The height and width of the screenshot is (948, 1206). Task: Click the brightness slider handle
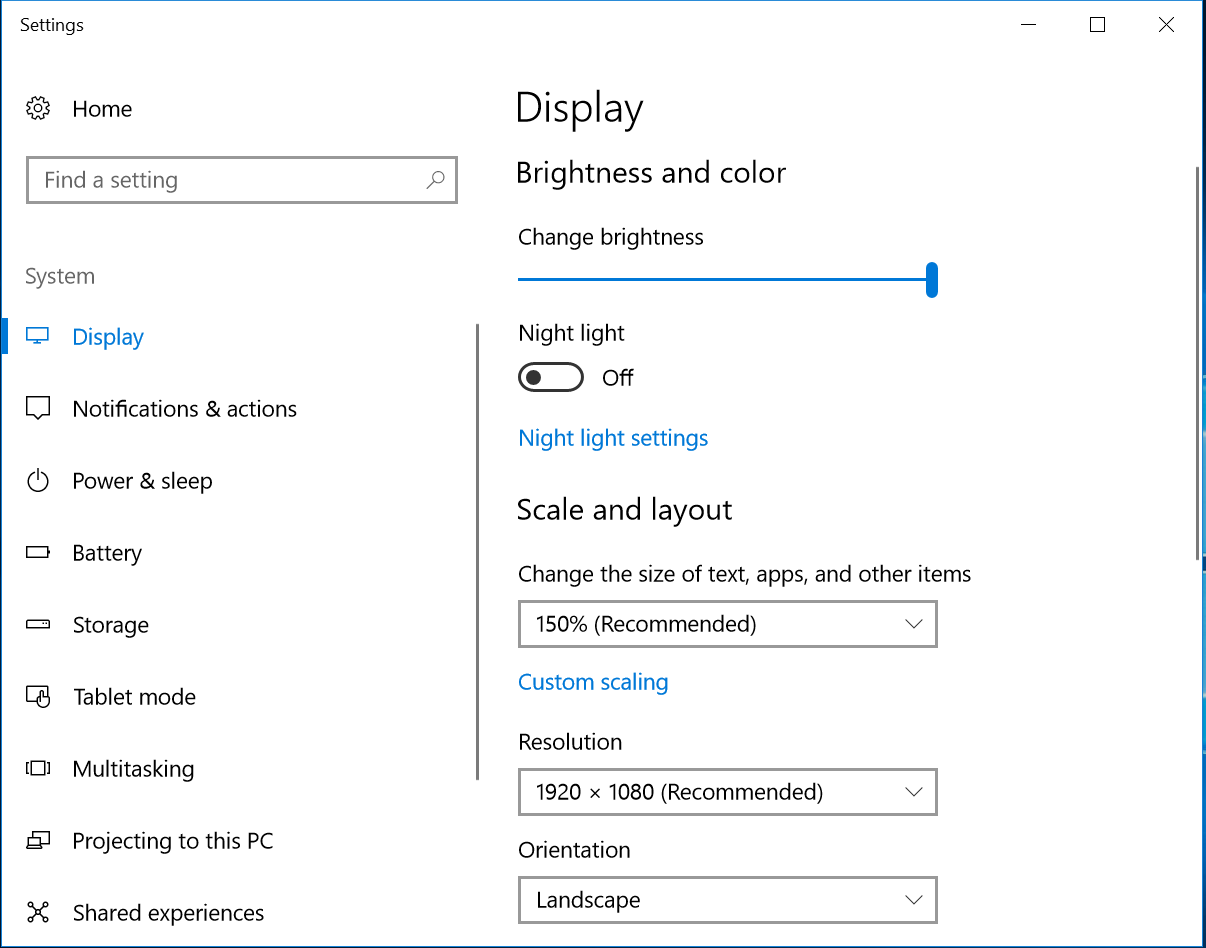pyautogui.click(x=932, y=280)
